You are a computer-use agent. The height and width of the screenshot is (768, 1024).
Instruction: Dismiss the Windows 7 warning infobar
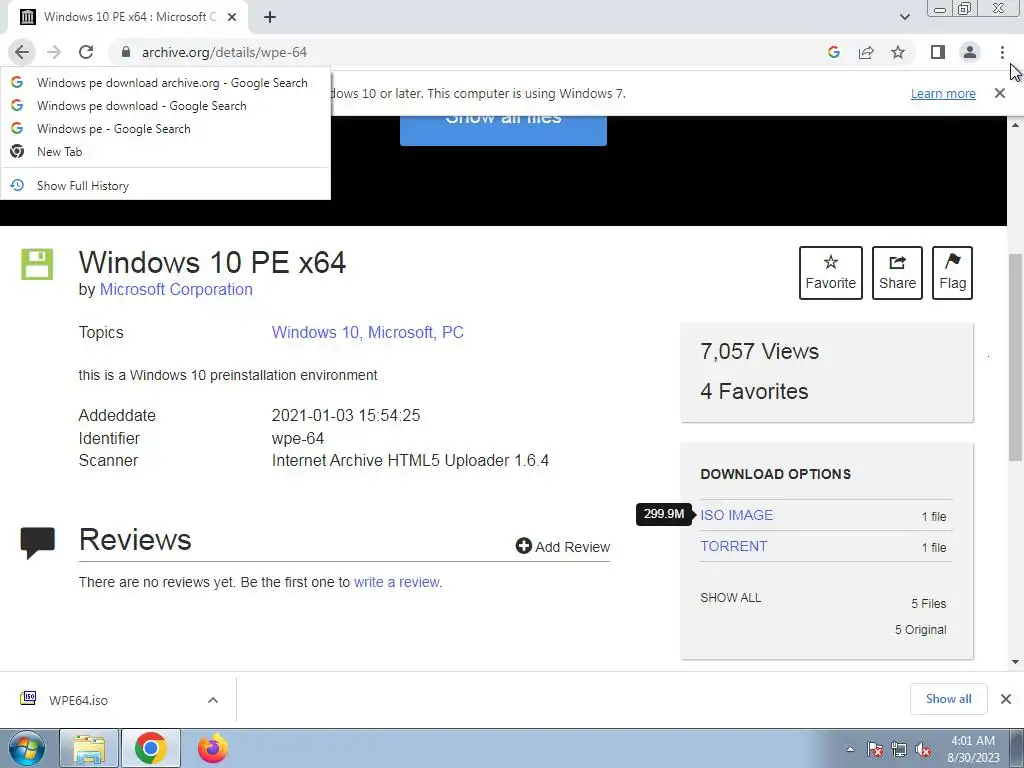(x=999, y=93)
